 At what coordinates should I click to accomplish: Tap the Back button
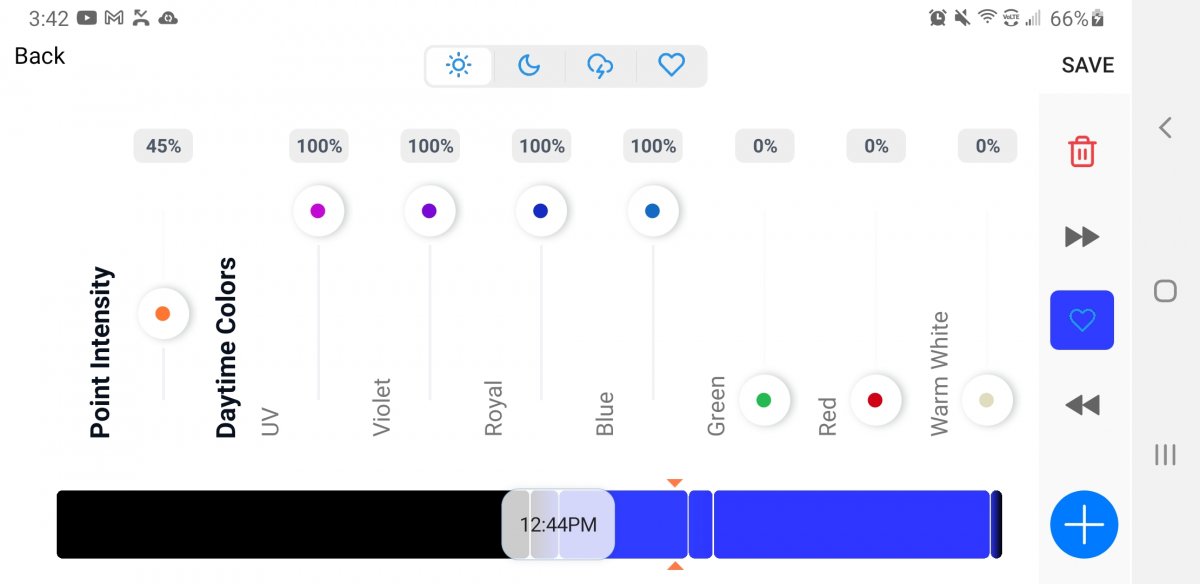coord(40,56)
